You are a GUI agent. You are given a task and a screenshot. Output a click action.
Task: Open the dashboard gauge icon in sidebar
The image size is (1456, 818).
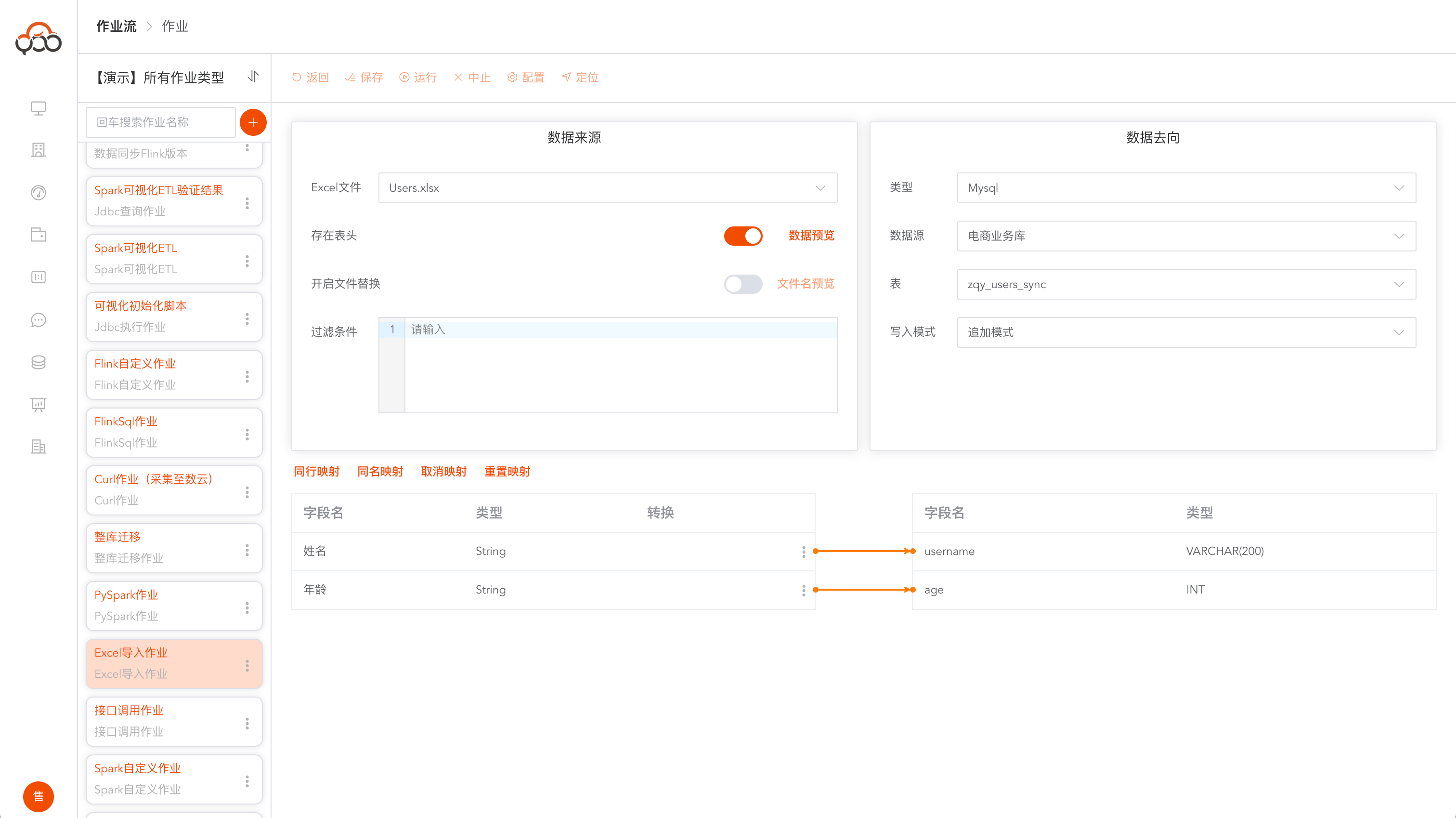[38, 193]
